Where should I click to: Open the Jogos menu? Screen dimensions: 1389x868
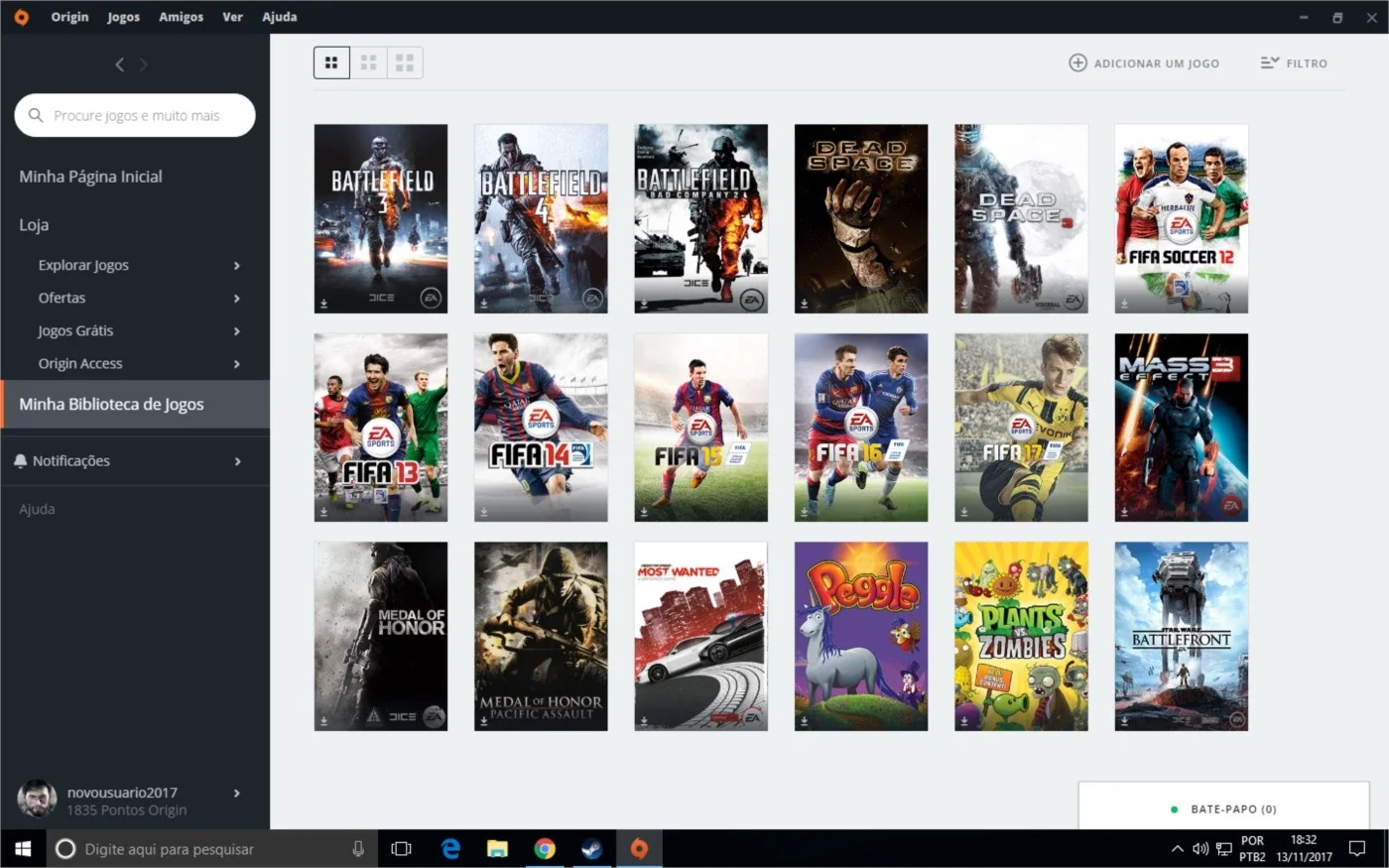124,17
